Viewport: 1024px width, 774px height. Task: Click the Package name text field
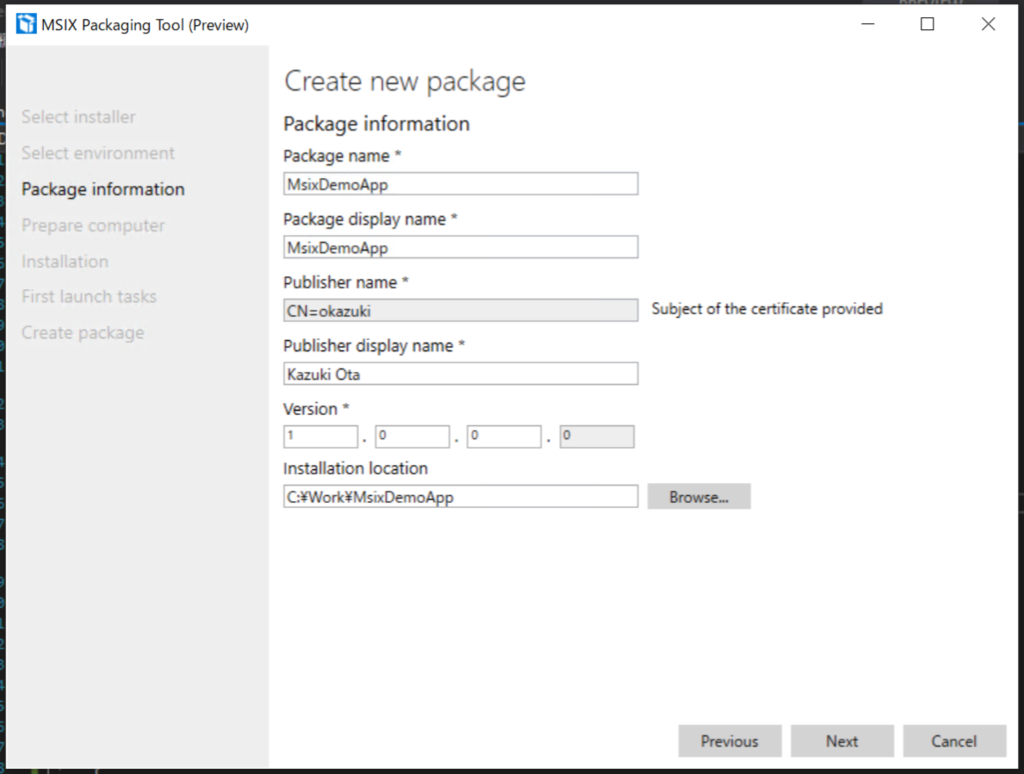[460, 184]
